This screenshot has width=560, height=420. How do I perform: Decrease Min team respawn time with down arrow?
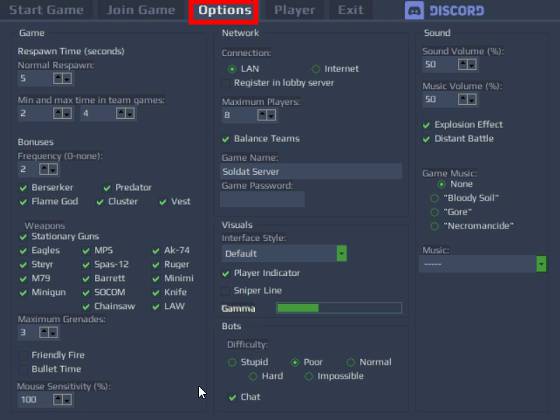click(67, 114)
